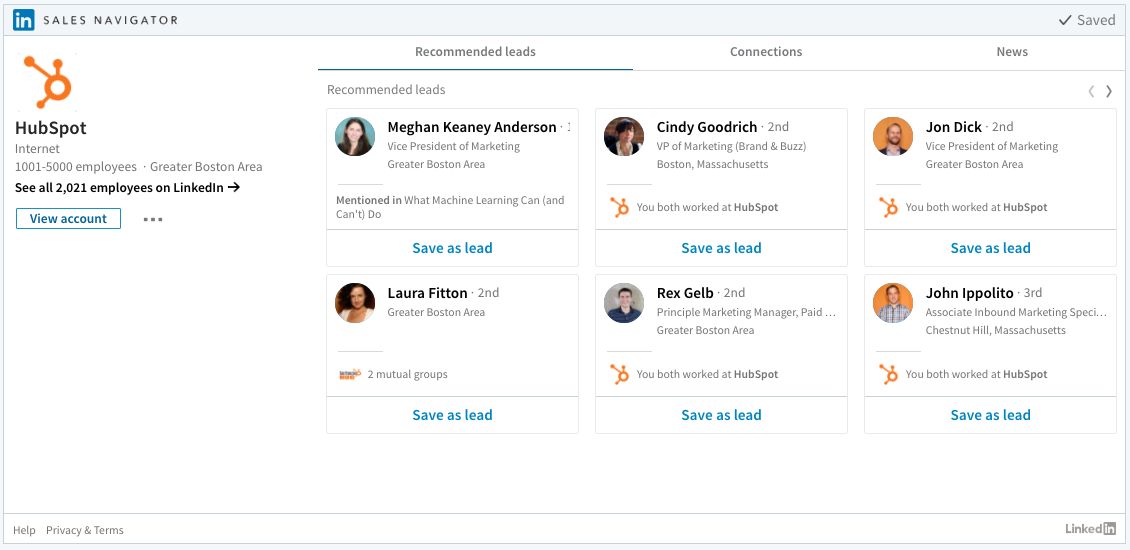Image resolution: width=1130 pixels, height=550 pixels.
Task: Click Cindy Goodrich's profile photo
Action: [624, 137]
